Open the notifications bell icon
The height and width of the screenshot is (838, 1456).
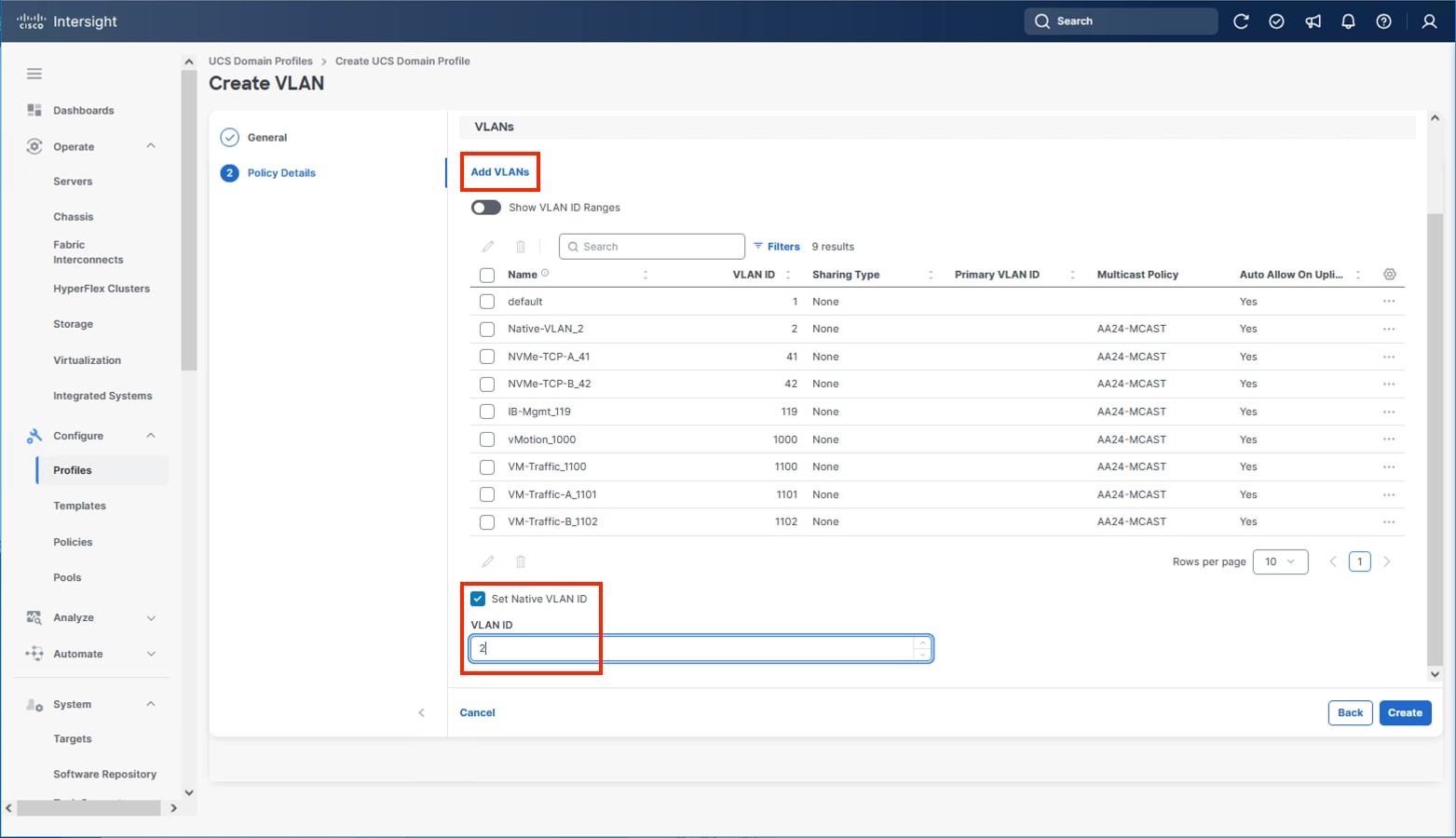(1348, 21)
